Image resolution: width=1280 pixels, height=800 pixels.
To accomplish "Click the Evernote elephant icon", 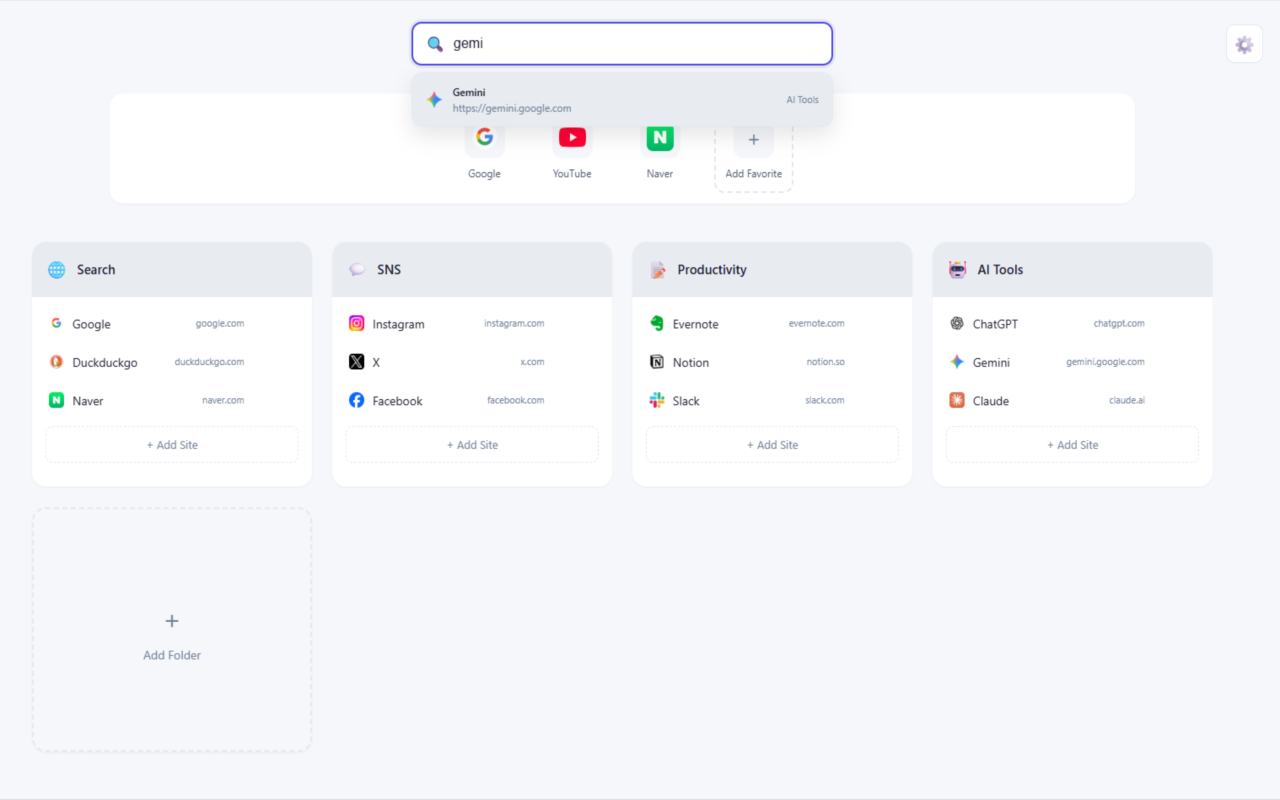I will coord(657,323).
